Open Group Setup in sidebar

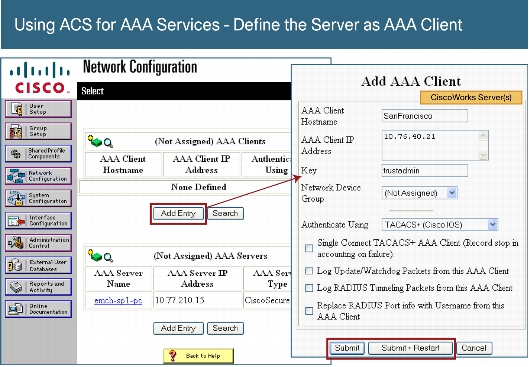(x=38, y=131)
